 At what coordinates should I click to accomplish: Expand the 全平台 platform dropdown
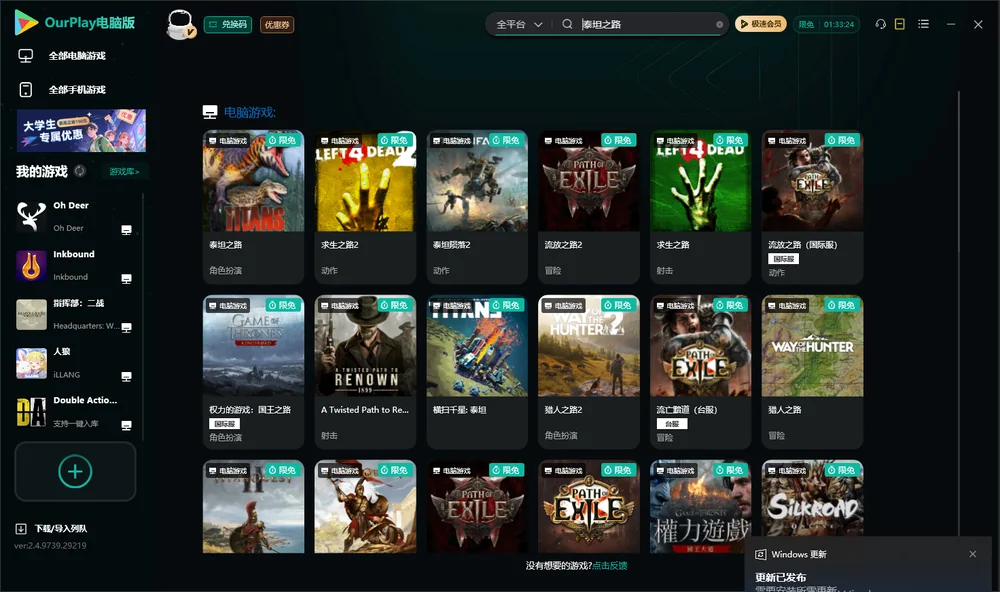519,24
